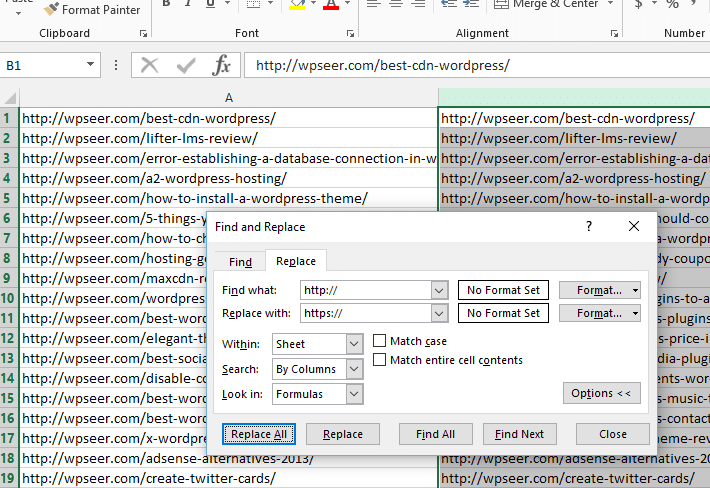
Task: Open Alignment settings dialog launcher
Action: 614,33
